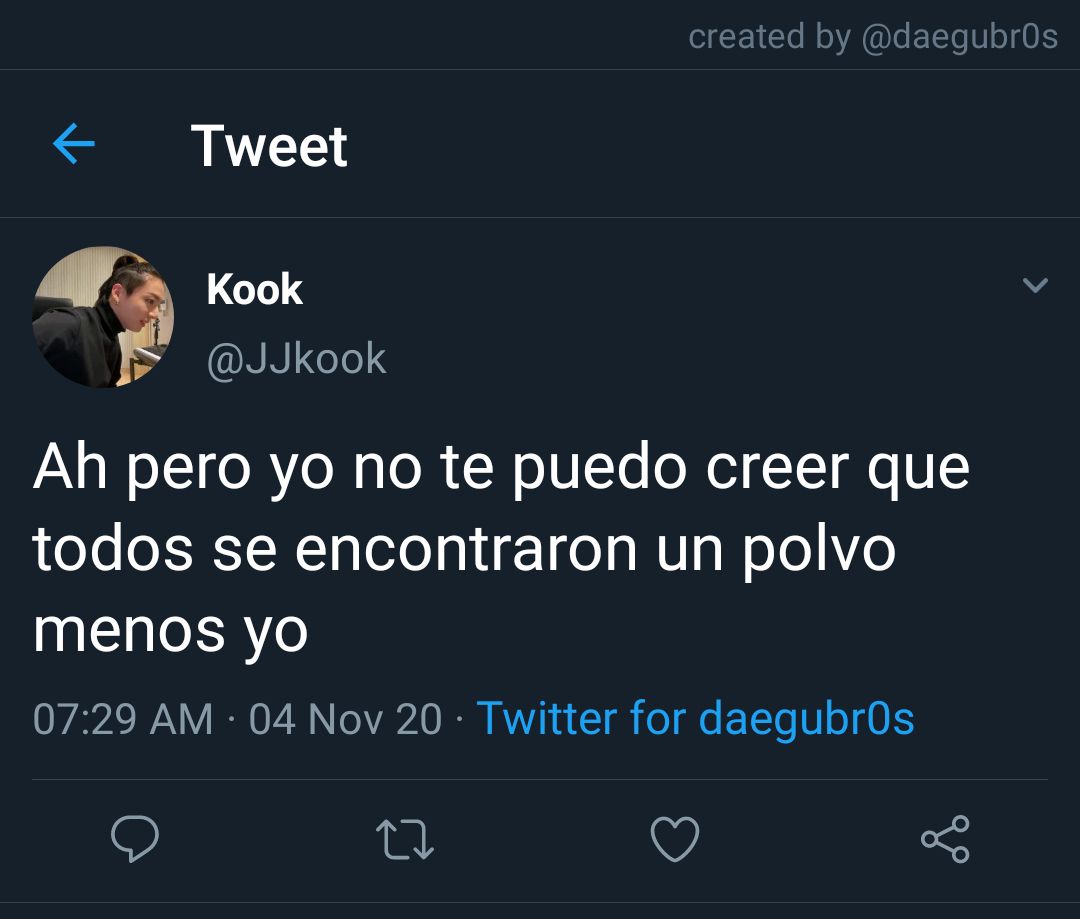
Task: Click the Tweet header title
Action: [x=269, y=146]
